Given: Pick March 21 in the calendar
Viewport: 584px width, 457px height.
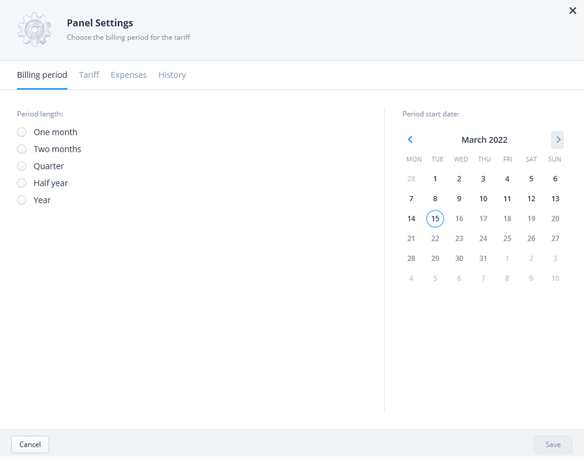Looking at the screenshot, I should [x=411, y=238].
